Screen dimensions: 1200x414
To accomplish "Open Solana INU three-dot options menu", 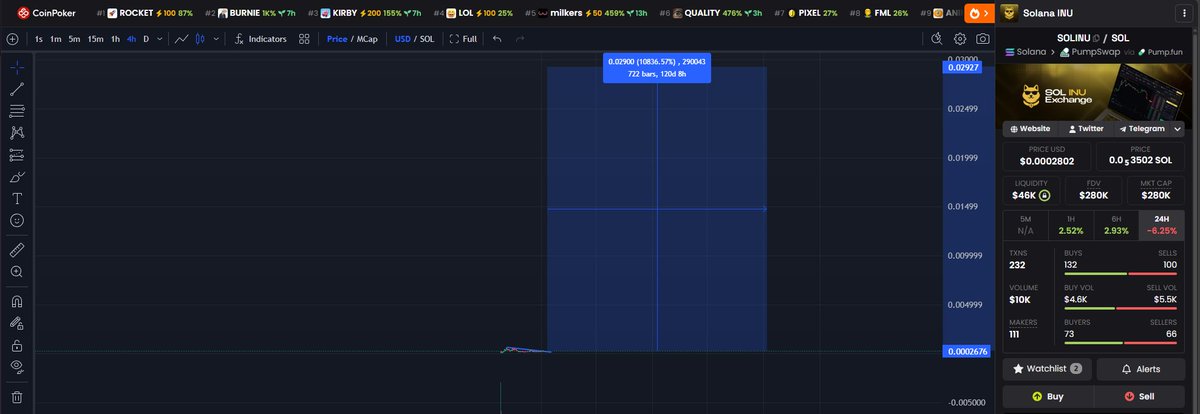I will click(1186, 13).
